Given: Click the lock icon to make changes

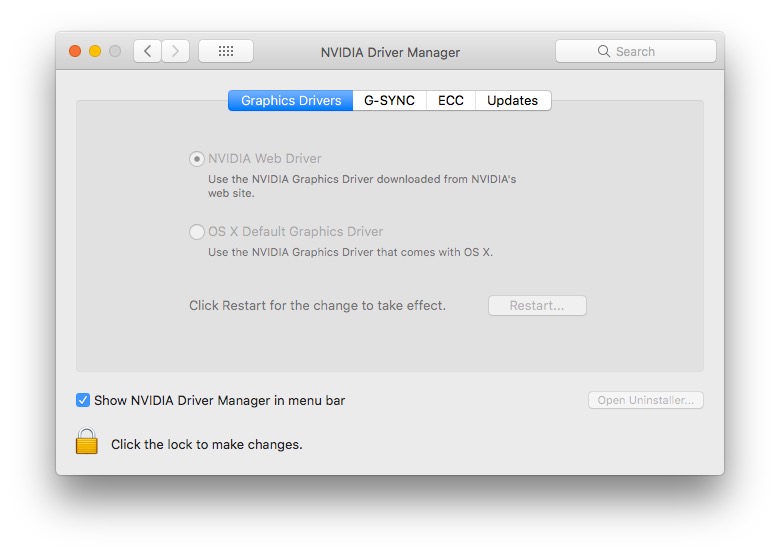Looking at the screenshot, I should (x=87, y=441).
